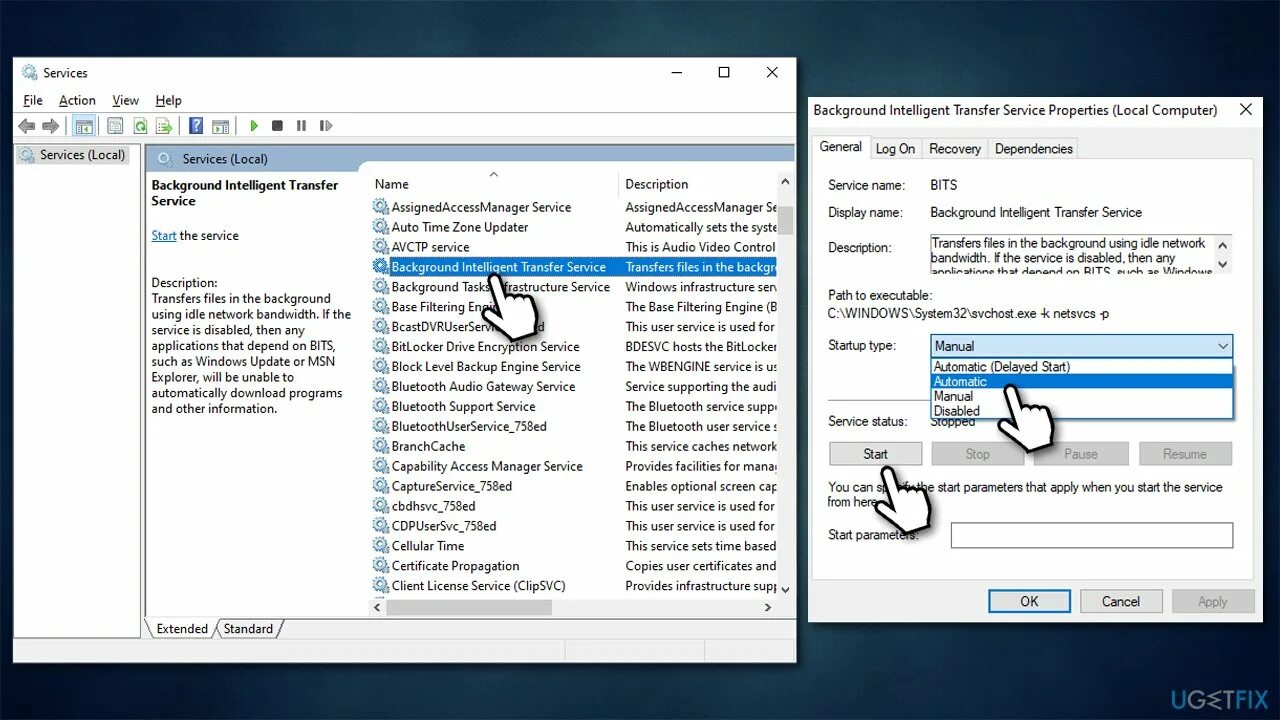Switch to the Standard view tab

coord(248,629)
